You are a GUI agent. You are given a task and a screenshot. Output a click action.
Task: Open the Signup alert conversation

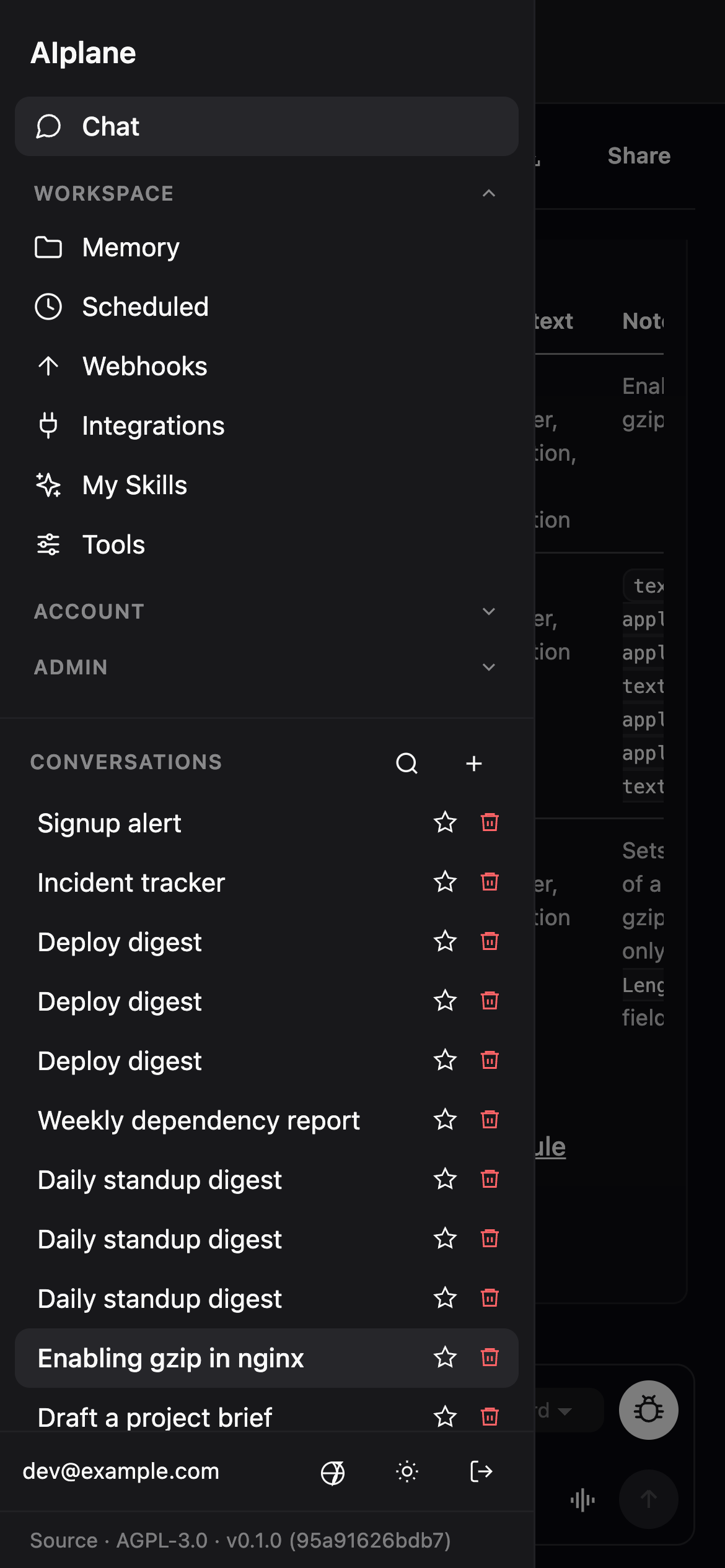pyautogui.click(x=109, y=824)
